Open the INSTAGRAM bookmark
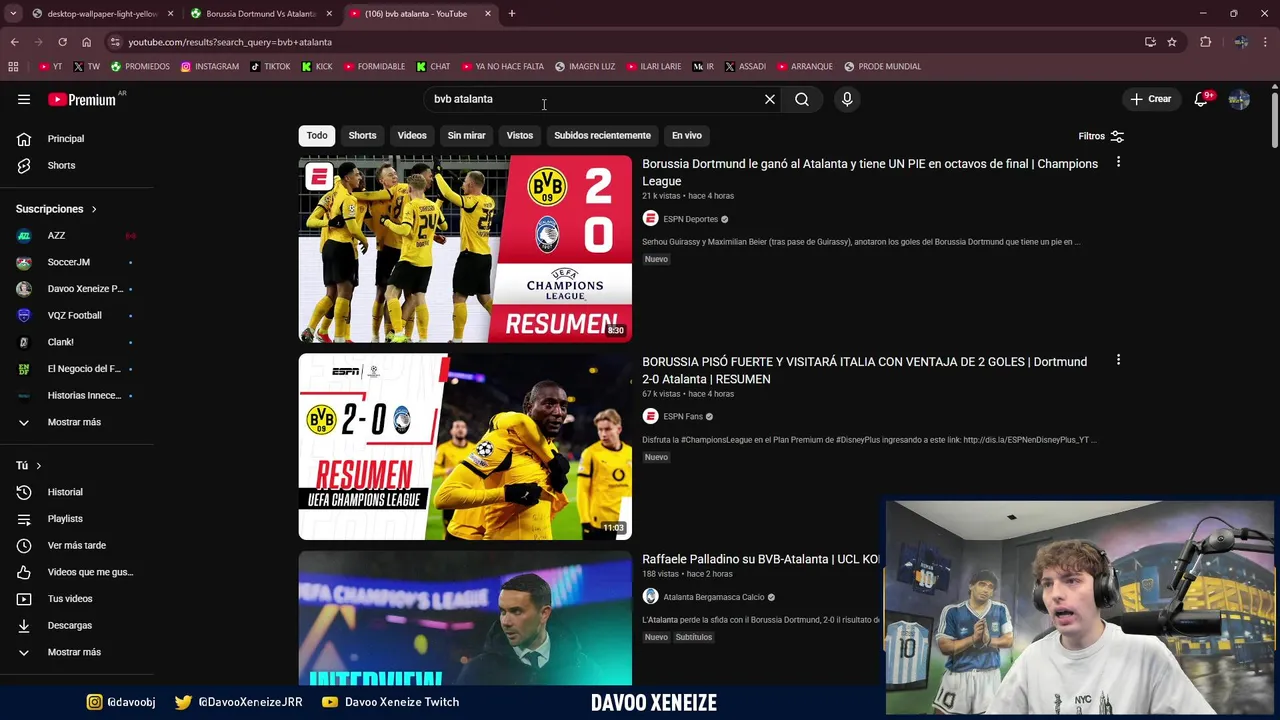 (x=210, y=66)
